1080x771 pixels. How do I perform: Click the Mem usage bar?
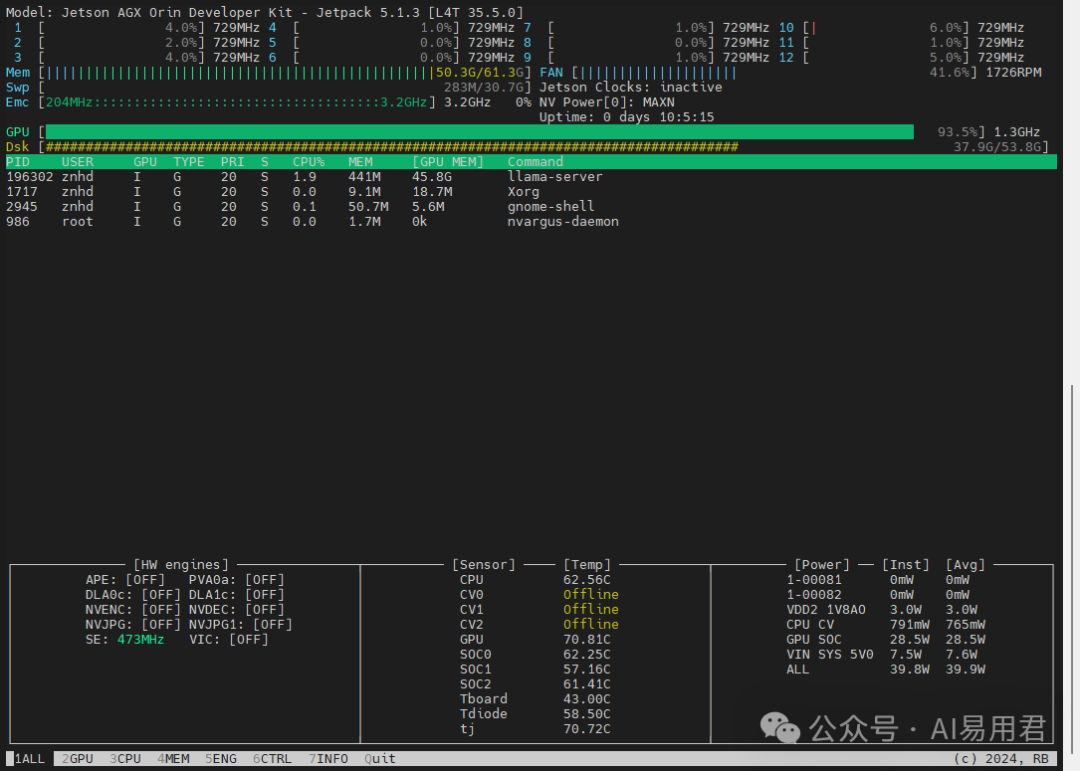click(x=240, y=73)
